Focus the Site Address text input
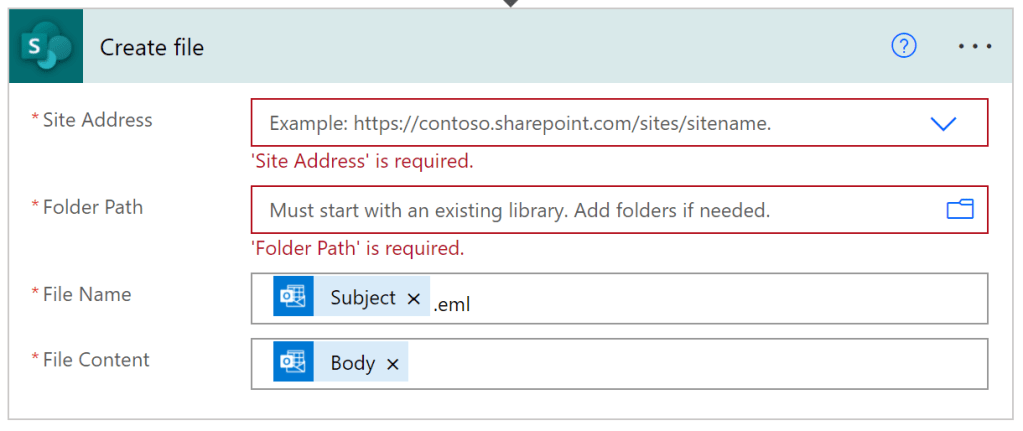 point(580,124)
